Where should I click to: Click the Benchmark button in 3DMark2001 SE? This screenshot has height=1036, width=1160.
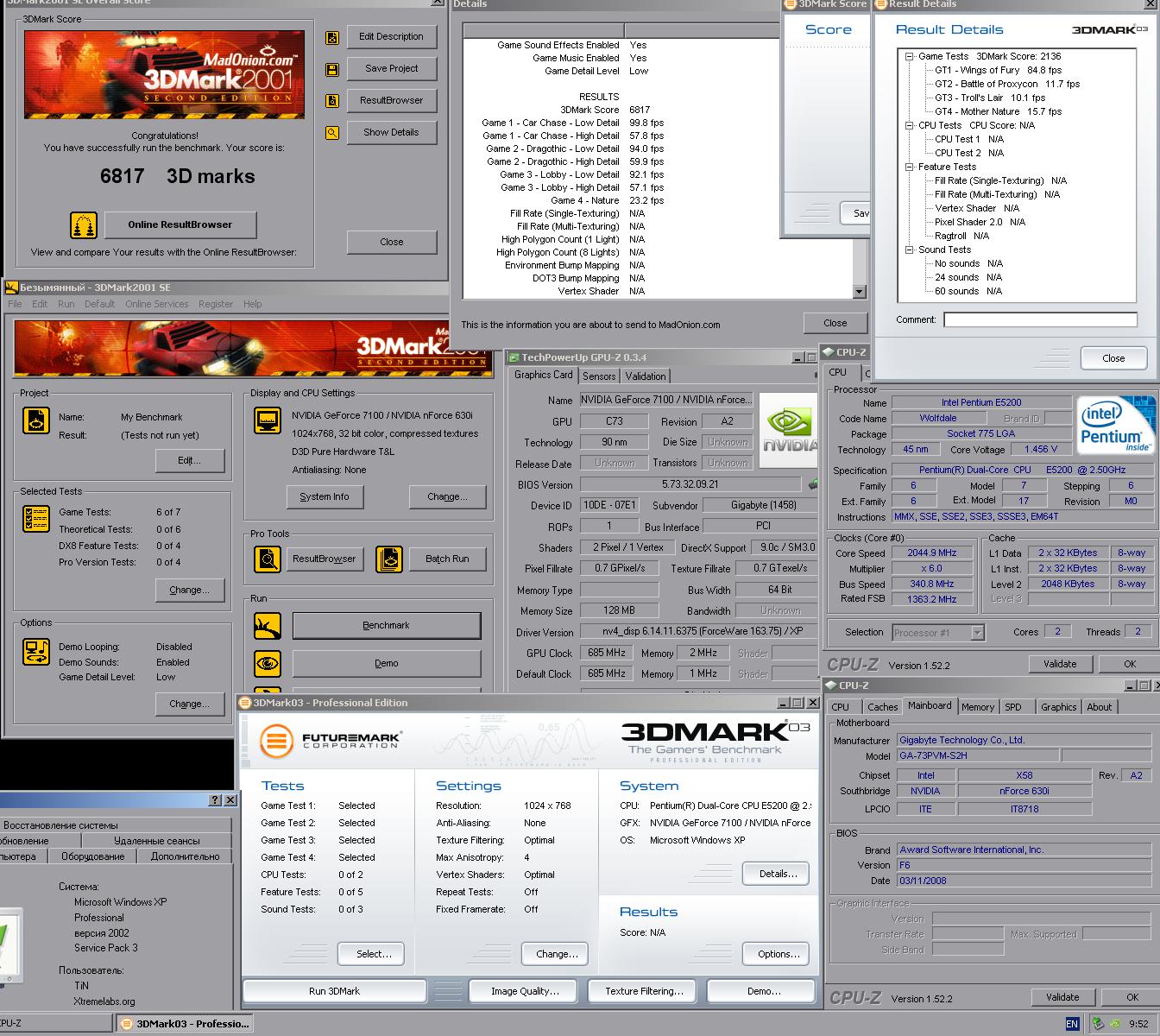[x=387, y=626]
